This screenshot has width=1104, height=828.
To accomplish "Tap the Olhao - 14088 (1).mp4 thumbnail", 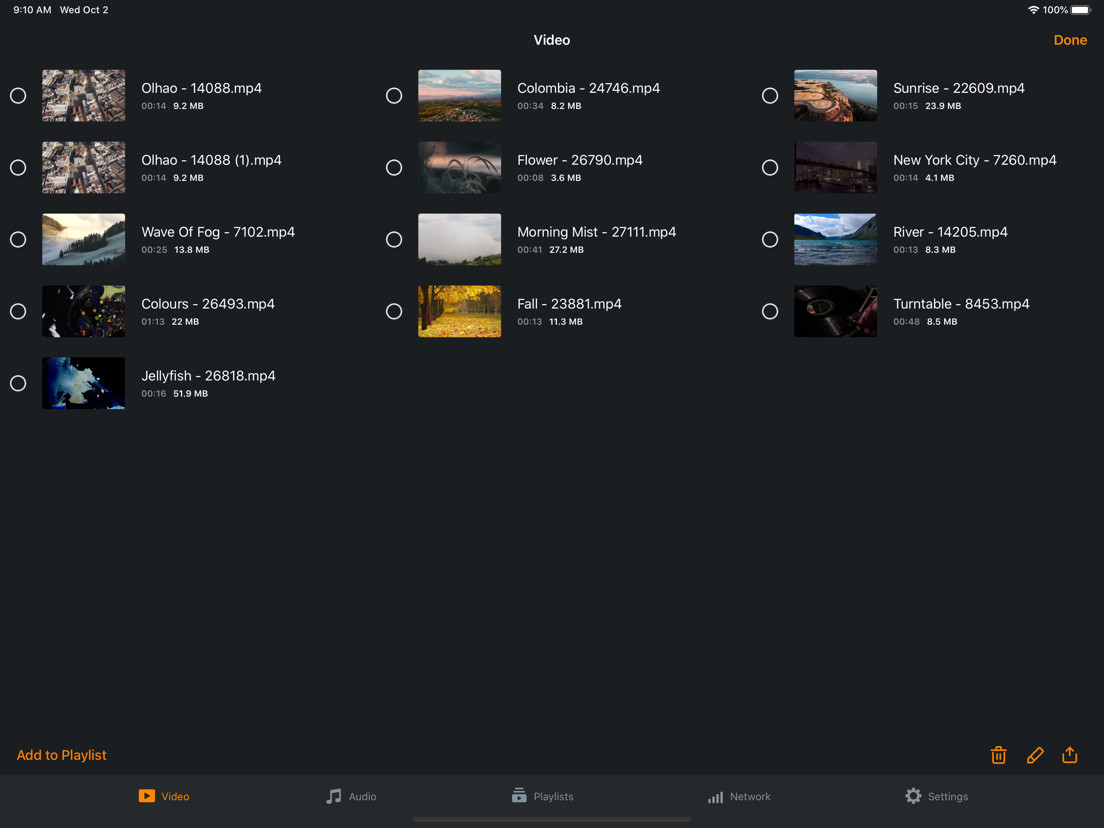I will tap(84, 168).
